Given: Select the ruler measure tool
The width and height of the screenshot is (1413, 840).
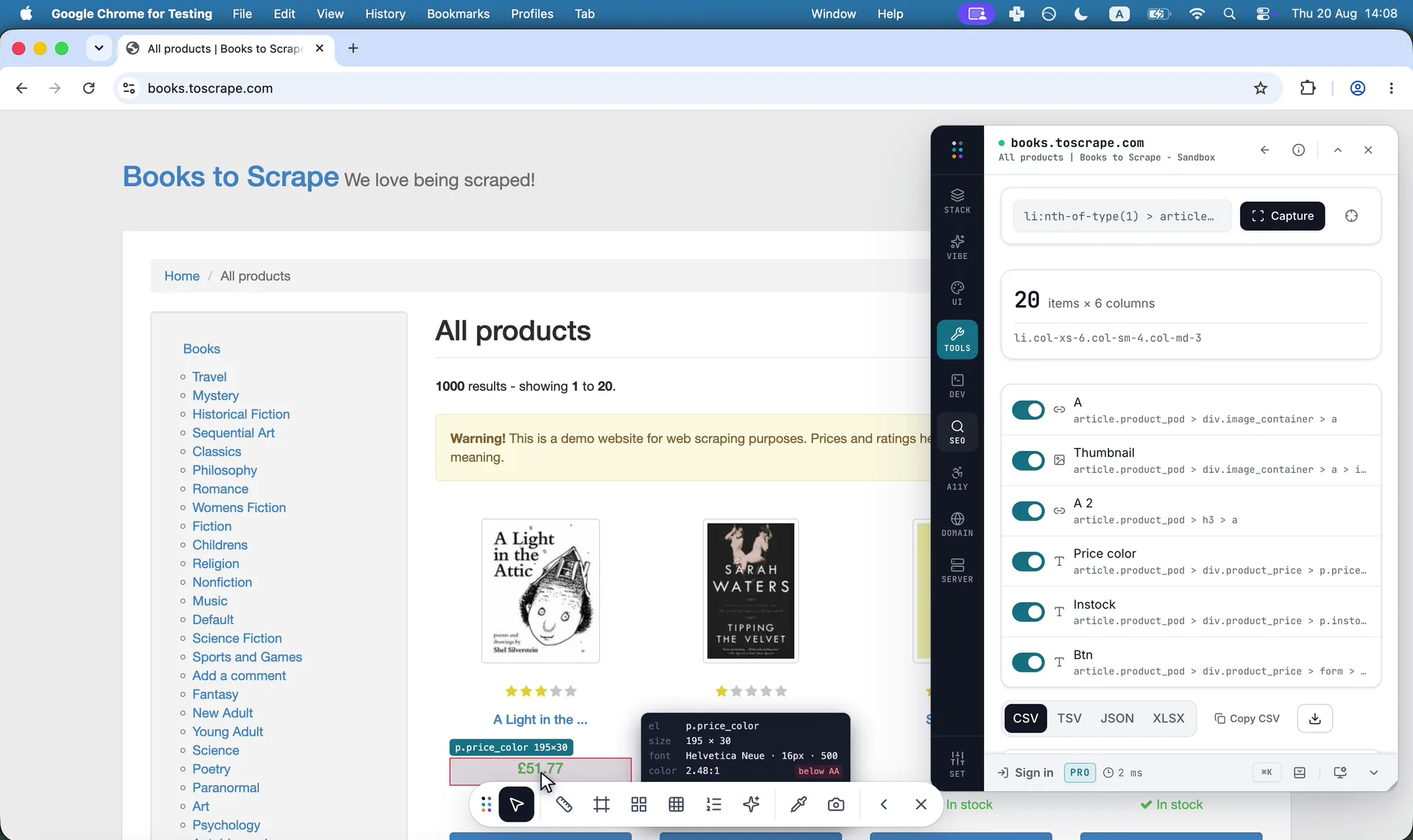Looking at the screenshot, I should [x=564, y=805].
